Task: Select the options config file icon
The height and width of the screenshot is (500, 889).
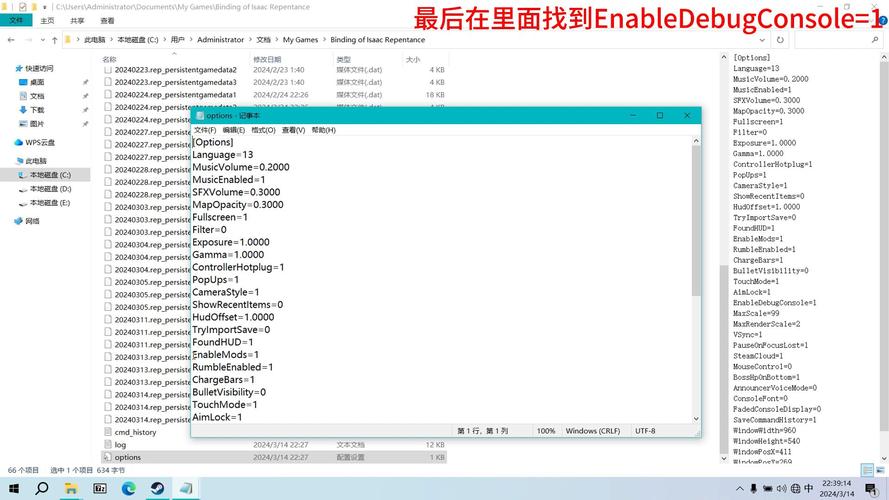Action: point(108,457)
